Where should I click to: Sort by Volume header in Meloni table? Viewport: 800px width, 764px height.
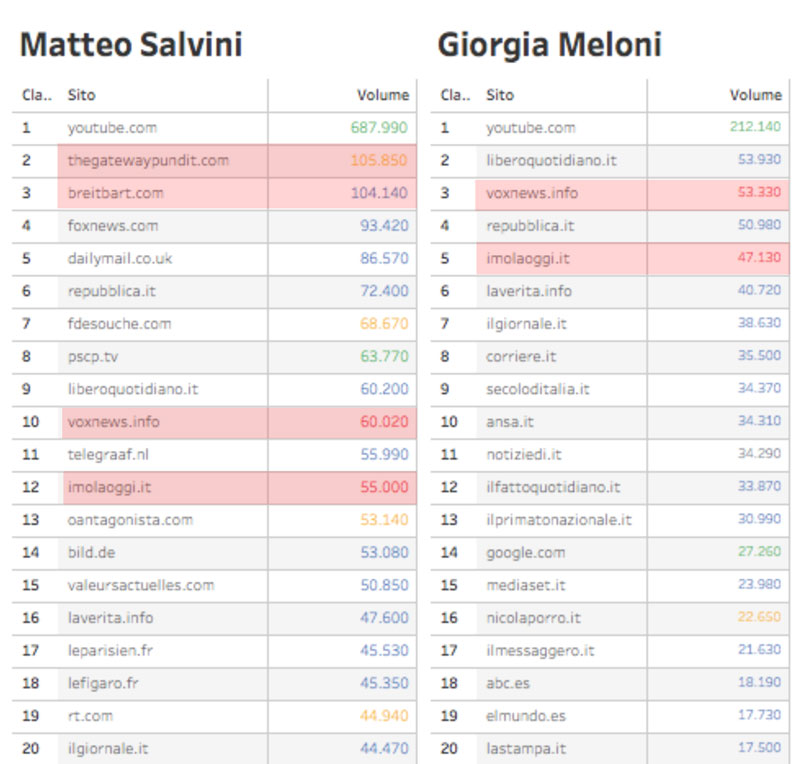click(x=755, y=95)
